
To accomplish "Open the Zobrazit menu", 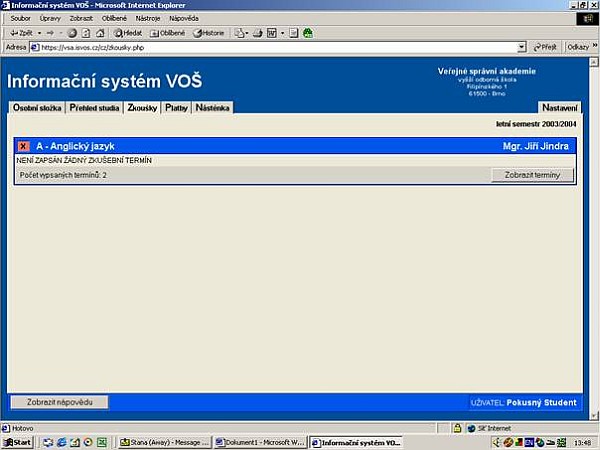I will [x=81, y=18].
